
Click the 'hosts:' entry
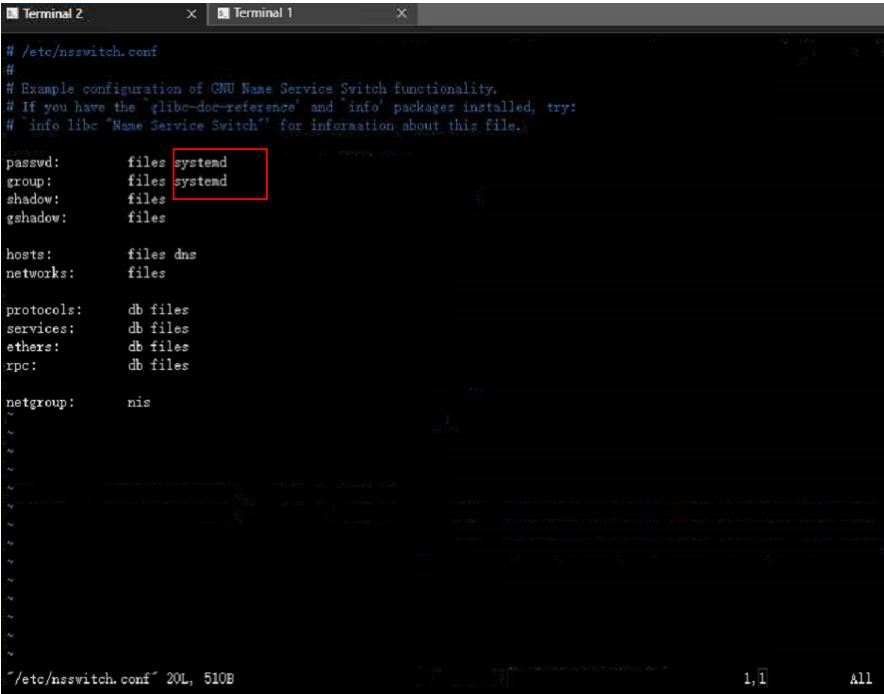click(x=29, y=255)
